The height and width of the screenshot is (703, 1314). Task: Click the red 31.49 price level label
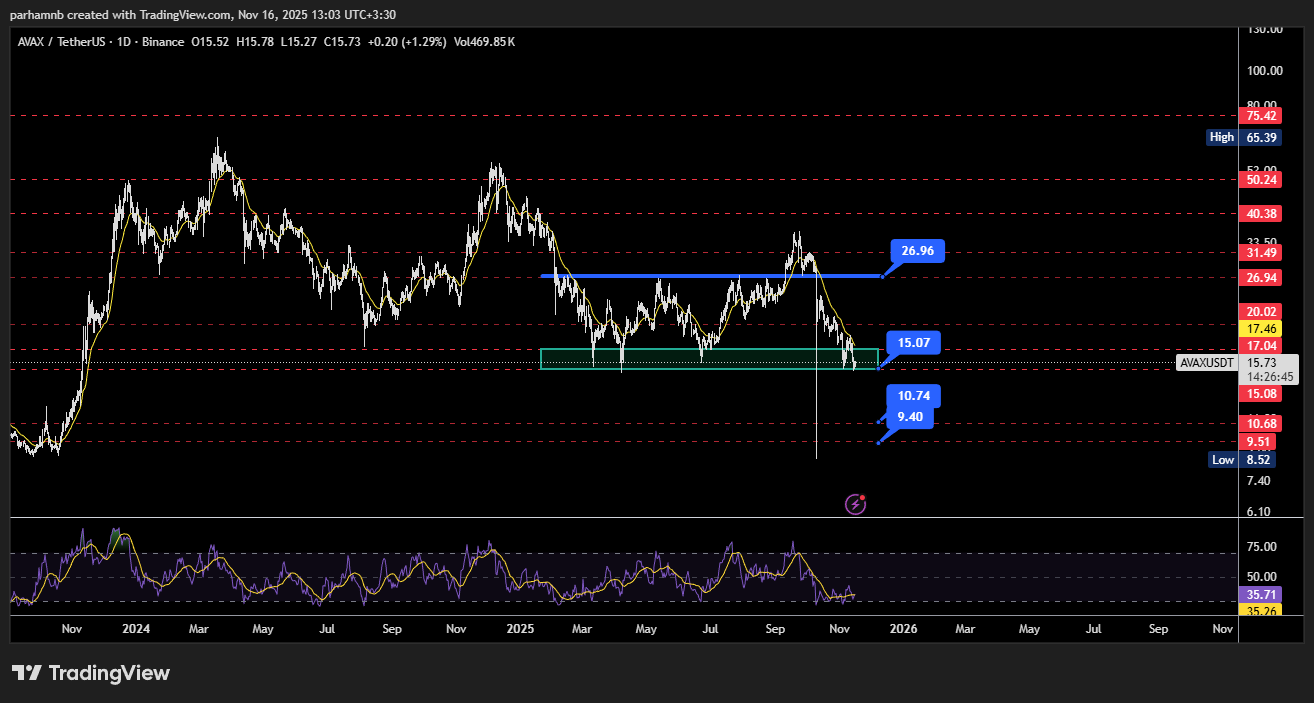click(x=1258, y=251)
